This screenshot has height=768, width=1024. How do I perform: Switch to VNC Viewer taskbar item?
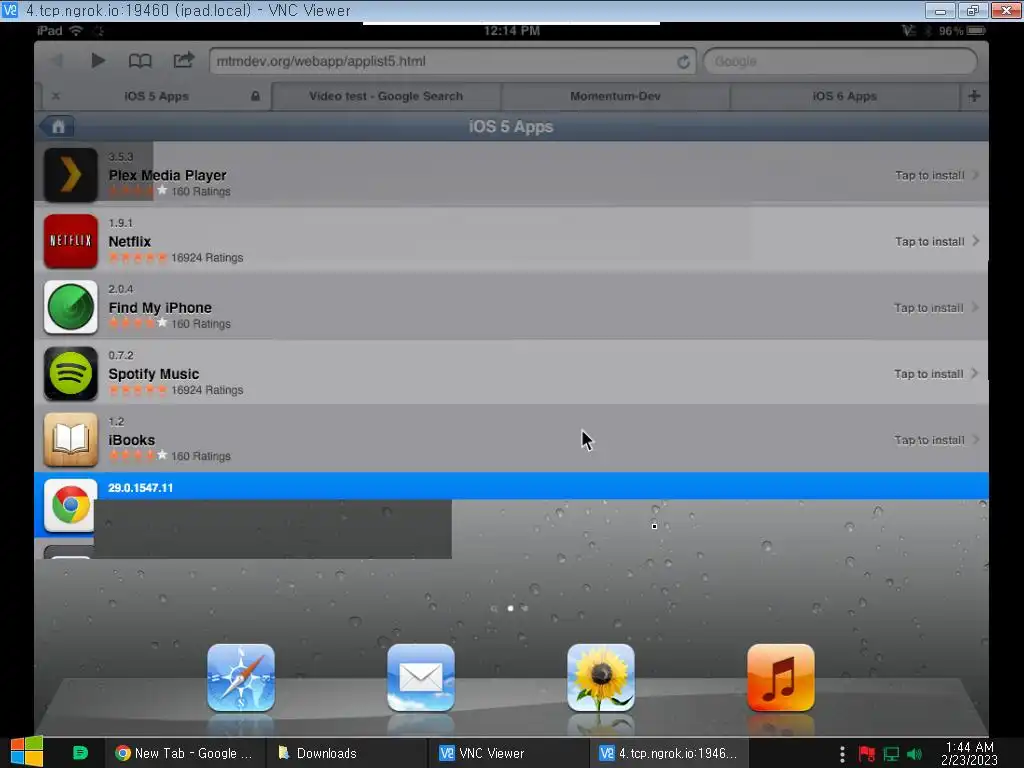(x=508, y=753)
